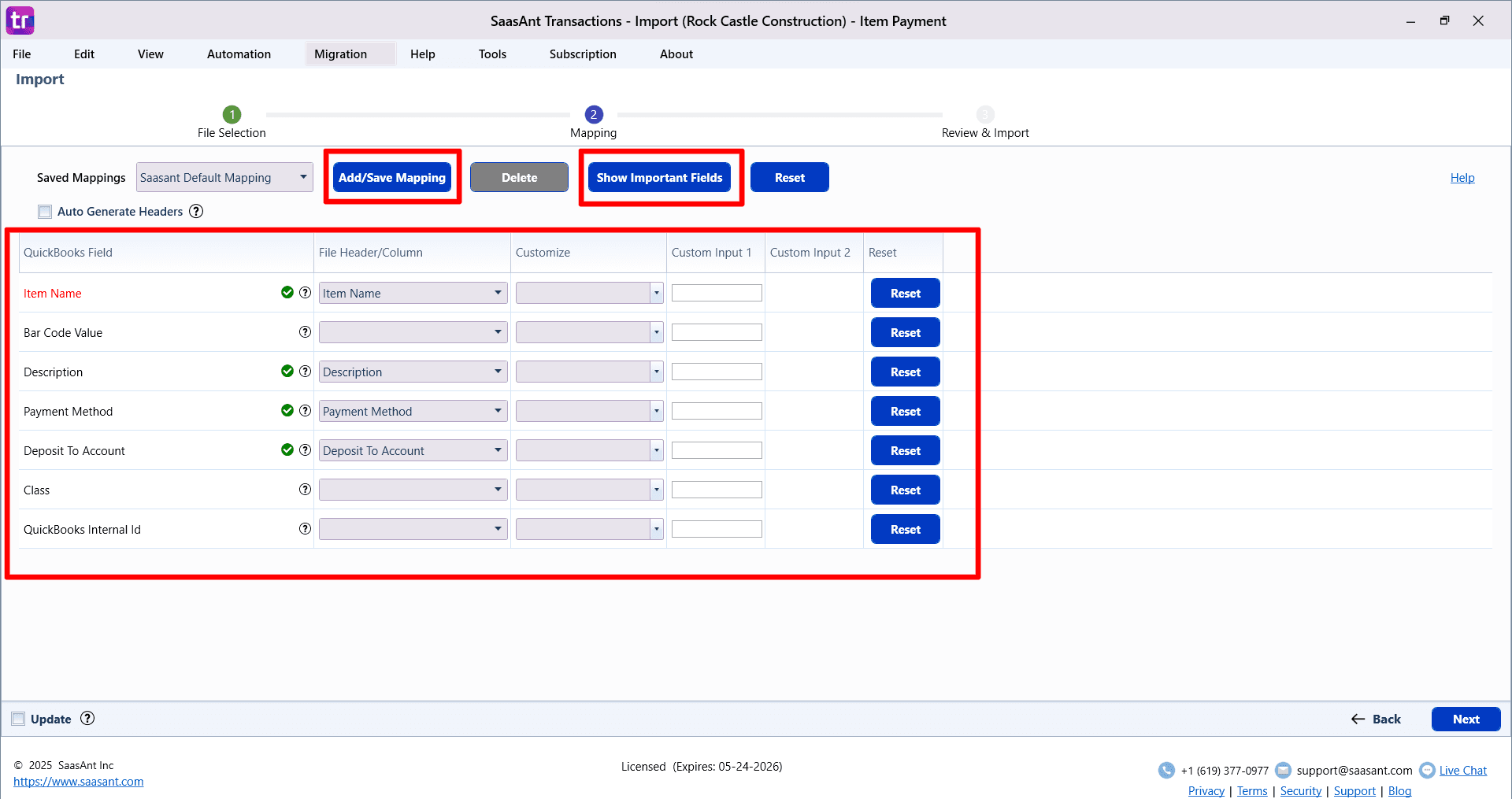Image resolution: width=1512 pixels, height=799 pixels.
Task: Click the step two Mapping progress indicator
Action: point(593,114)
